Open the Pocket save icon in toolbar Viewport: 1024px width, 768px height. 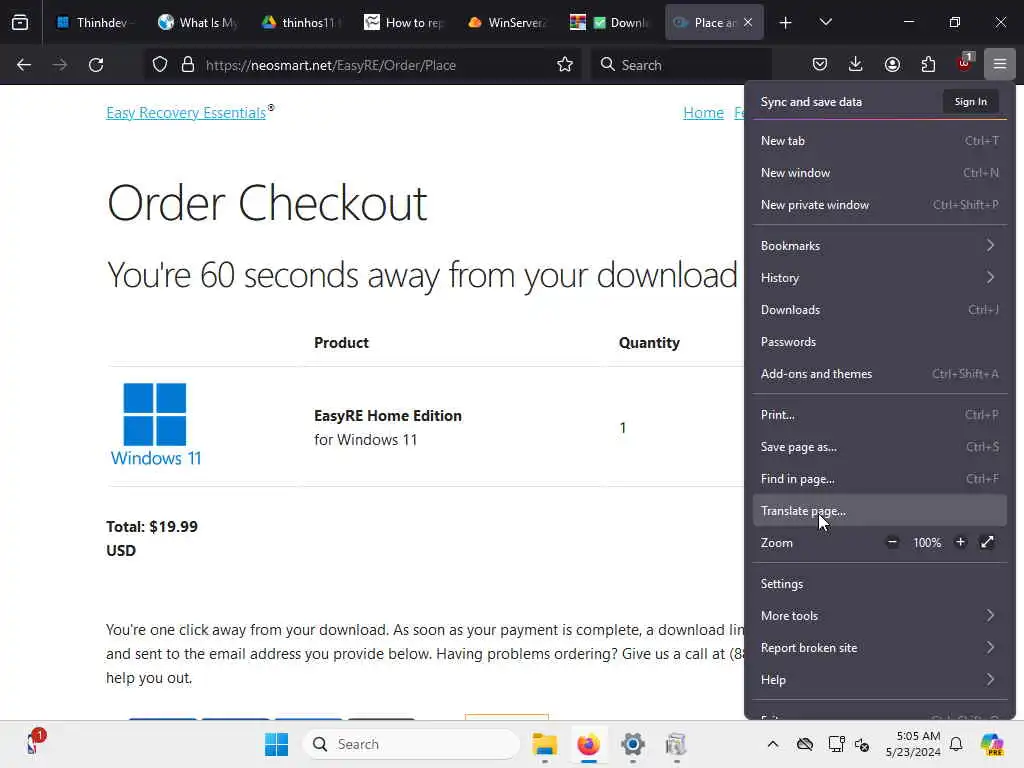[x=820, y=64]
